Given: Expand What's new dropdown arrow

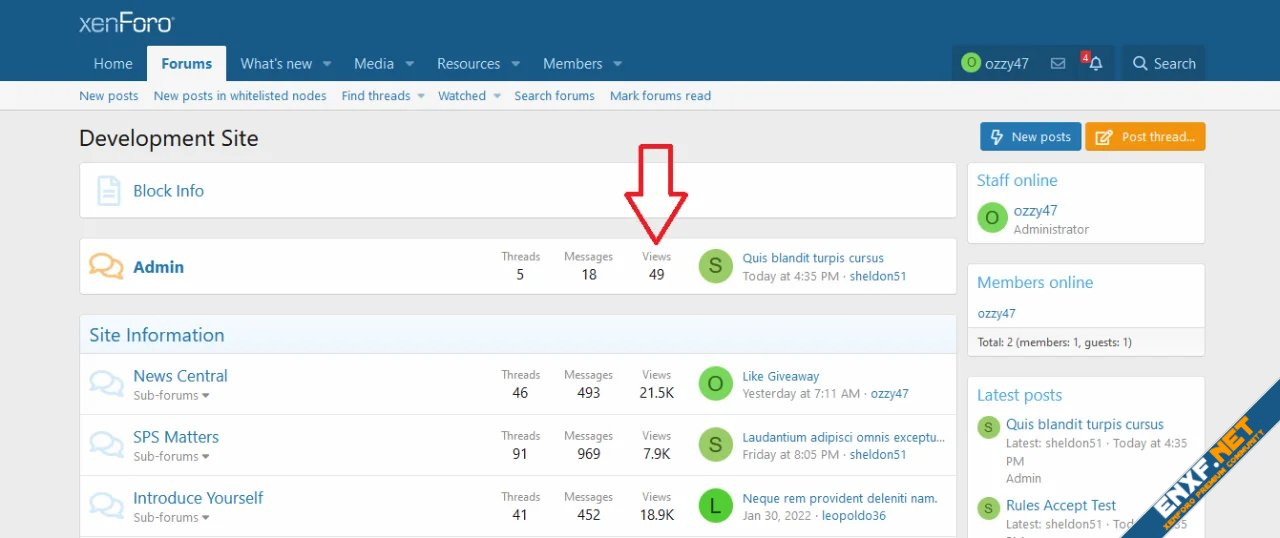Looking at the screenshot, I should [327, 64].
